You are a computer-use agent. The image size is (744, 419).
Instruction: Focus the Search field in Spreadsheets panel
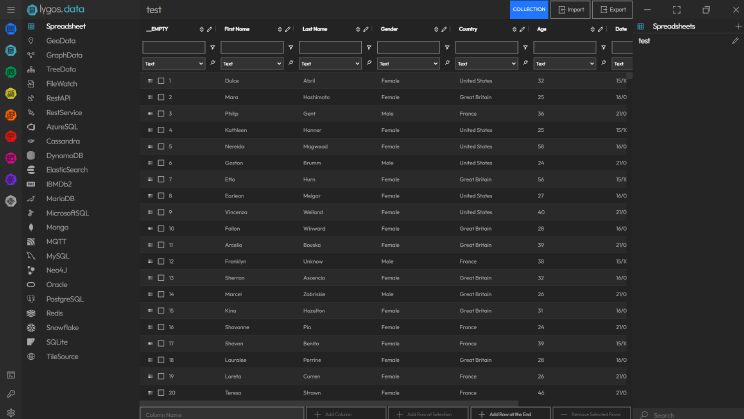689,415
